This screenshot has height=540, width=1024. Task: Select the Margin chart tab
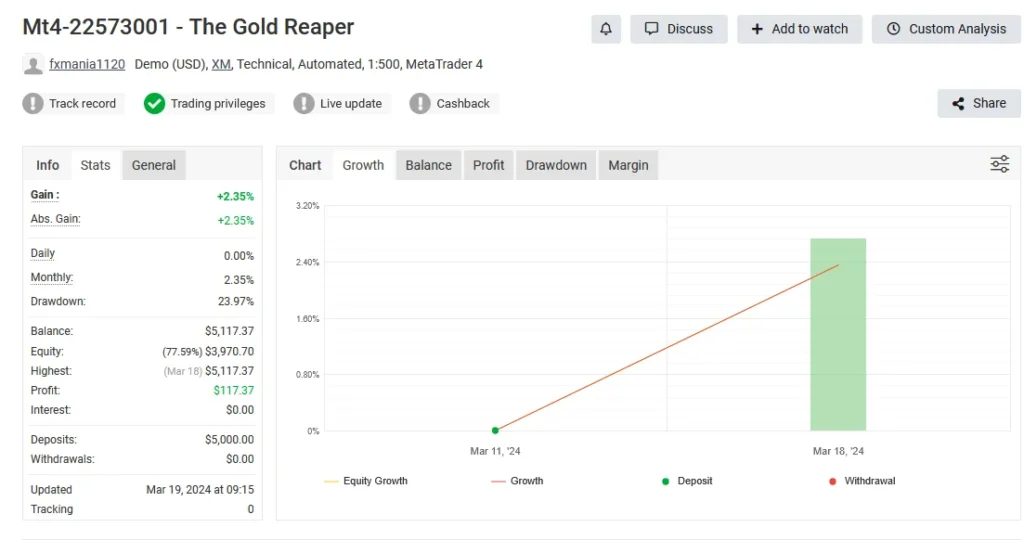(628, 165)
